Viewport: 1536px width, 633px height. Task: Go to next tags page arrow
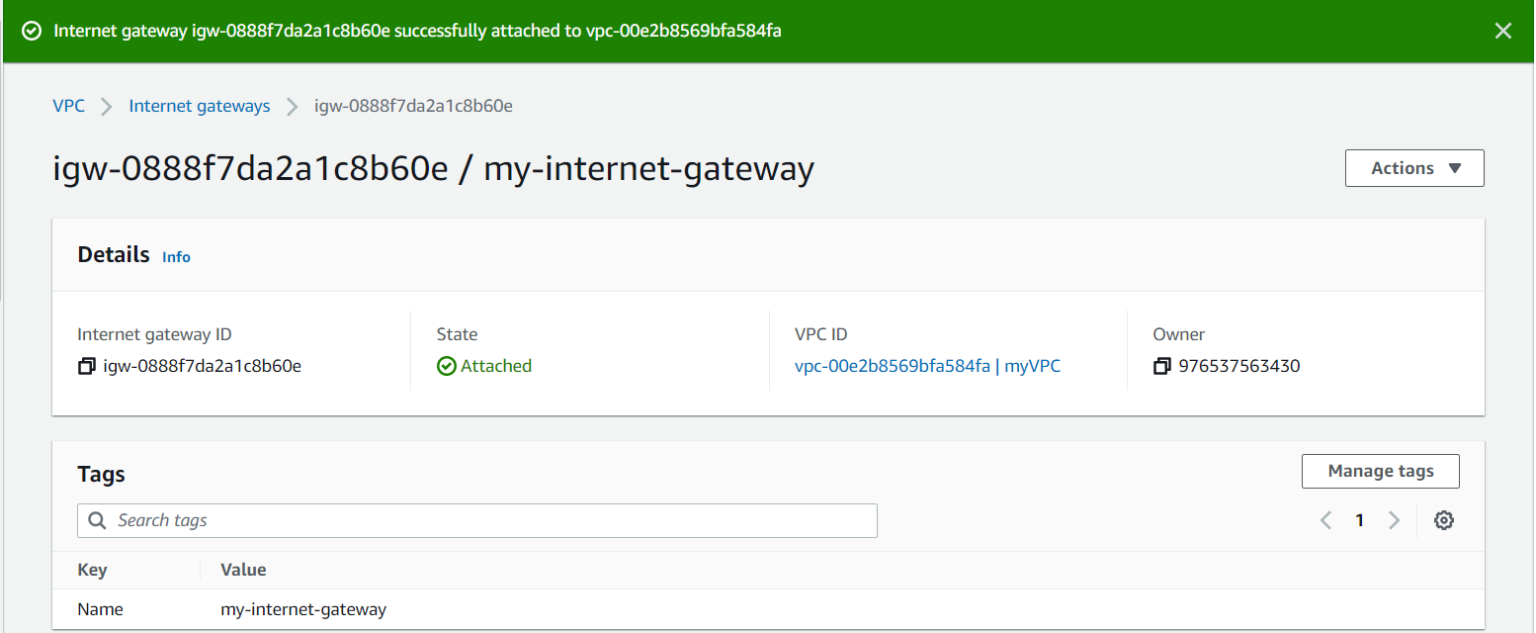click(x=1394, y=520)
